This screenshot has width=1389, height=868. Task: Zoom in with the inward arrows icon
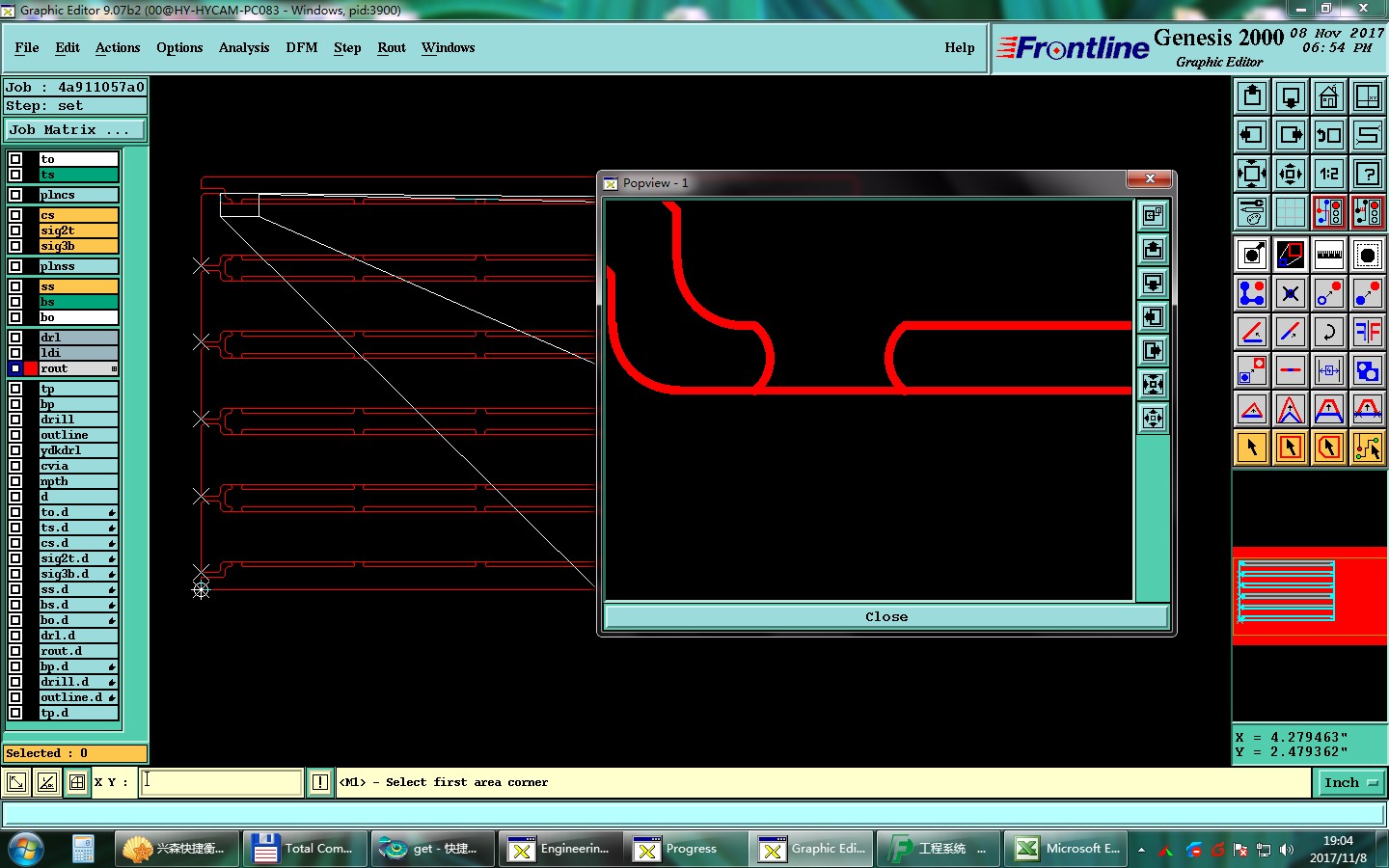1252,174
